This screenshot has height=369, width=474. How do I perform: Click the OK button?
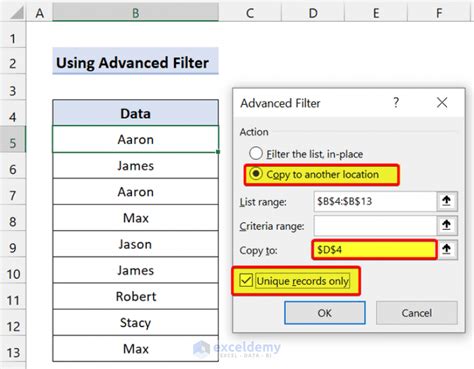pyautogui.click(x=325, y=313)
